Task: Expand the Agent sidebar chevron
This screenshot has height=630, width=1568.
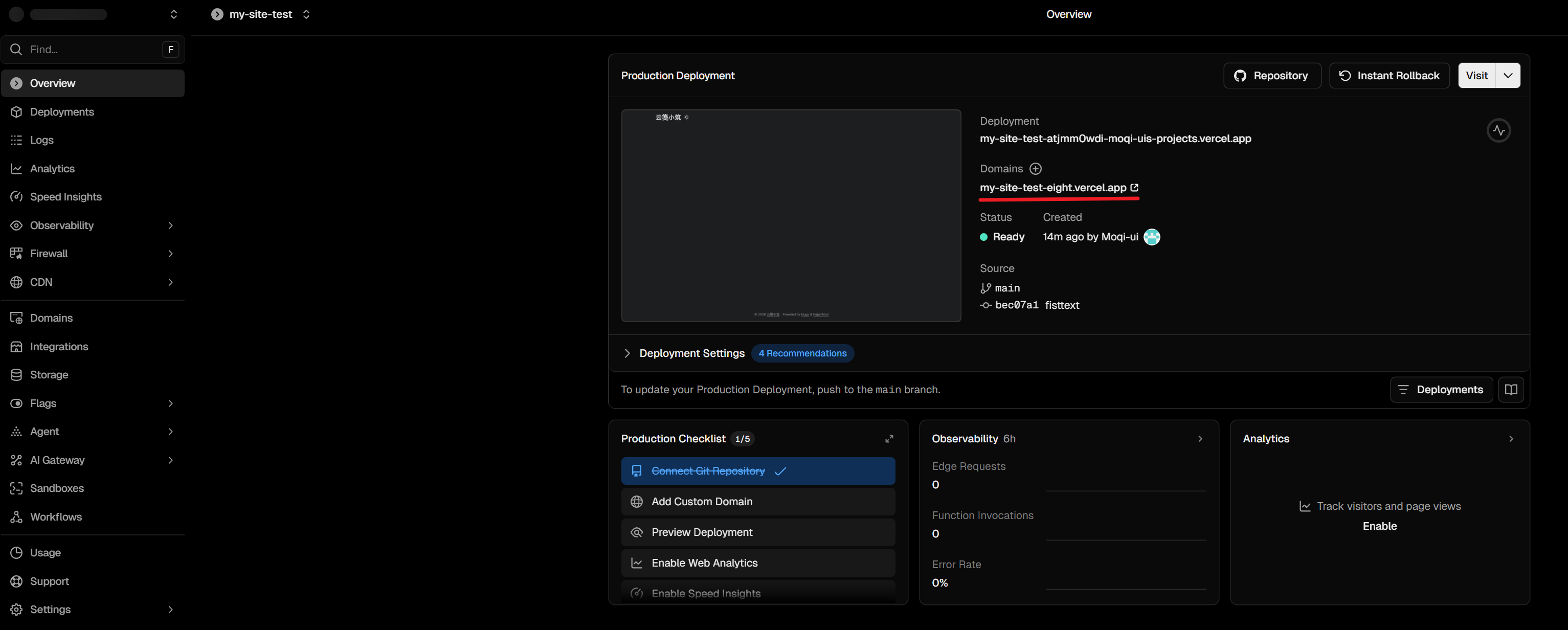Action: pos(170,432)
